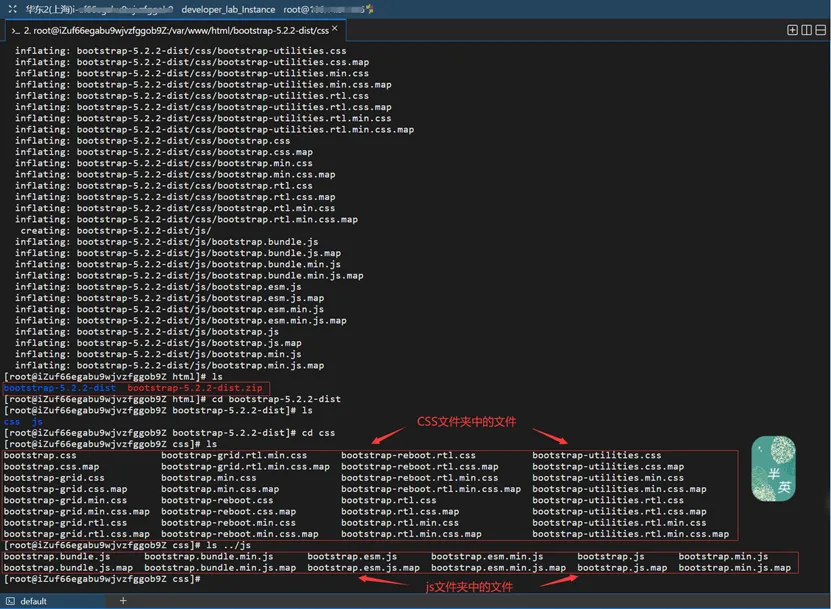Click bootstrap-grid.rtl.min.css.map in the listing
This screenshot has height=609, width=831.
(245, 467)
